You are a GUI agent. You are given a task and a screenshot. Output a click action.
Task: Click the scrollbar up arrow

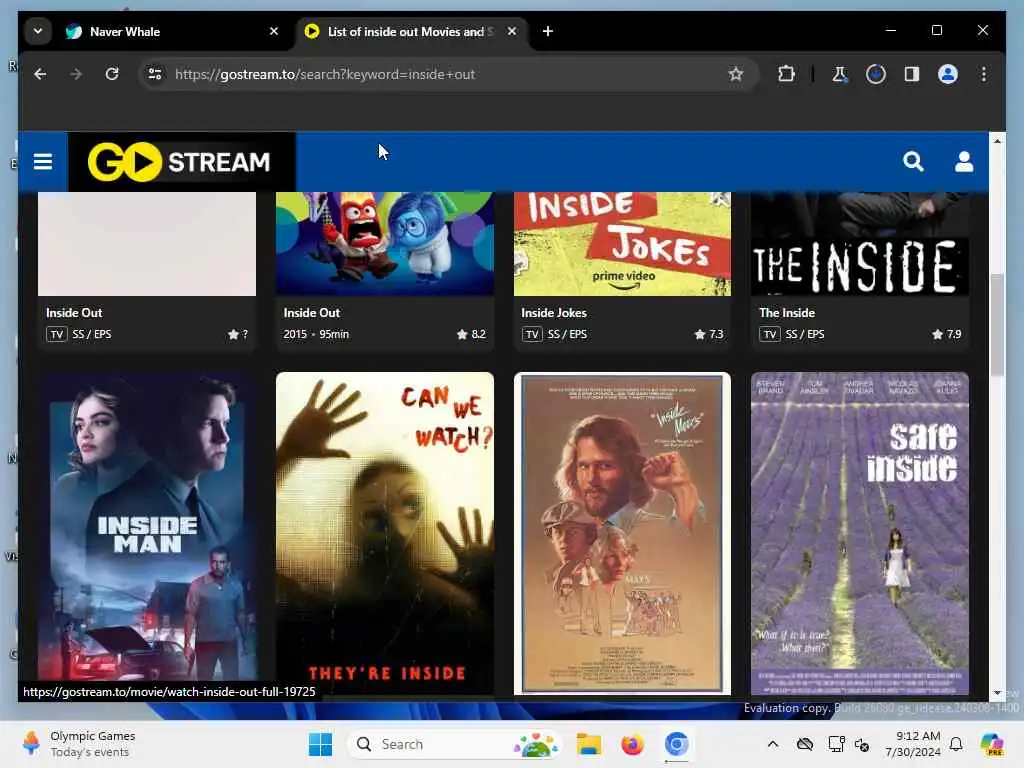coord(997,141)
